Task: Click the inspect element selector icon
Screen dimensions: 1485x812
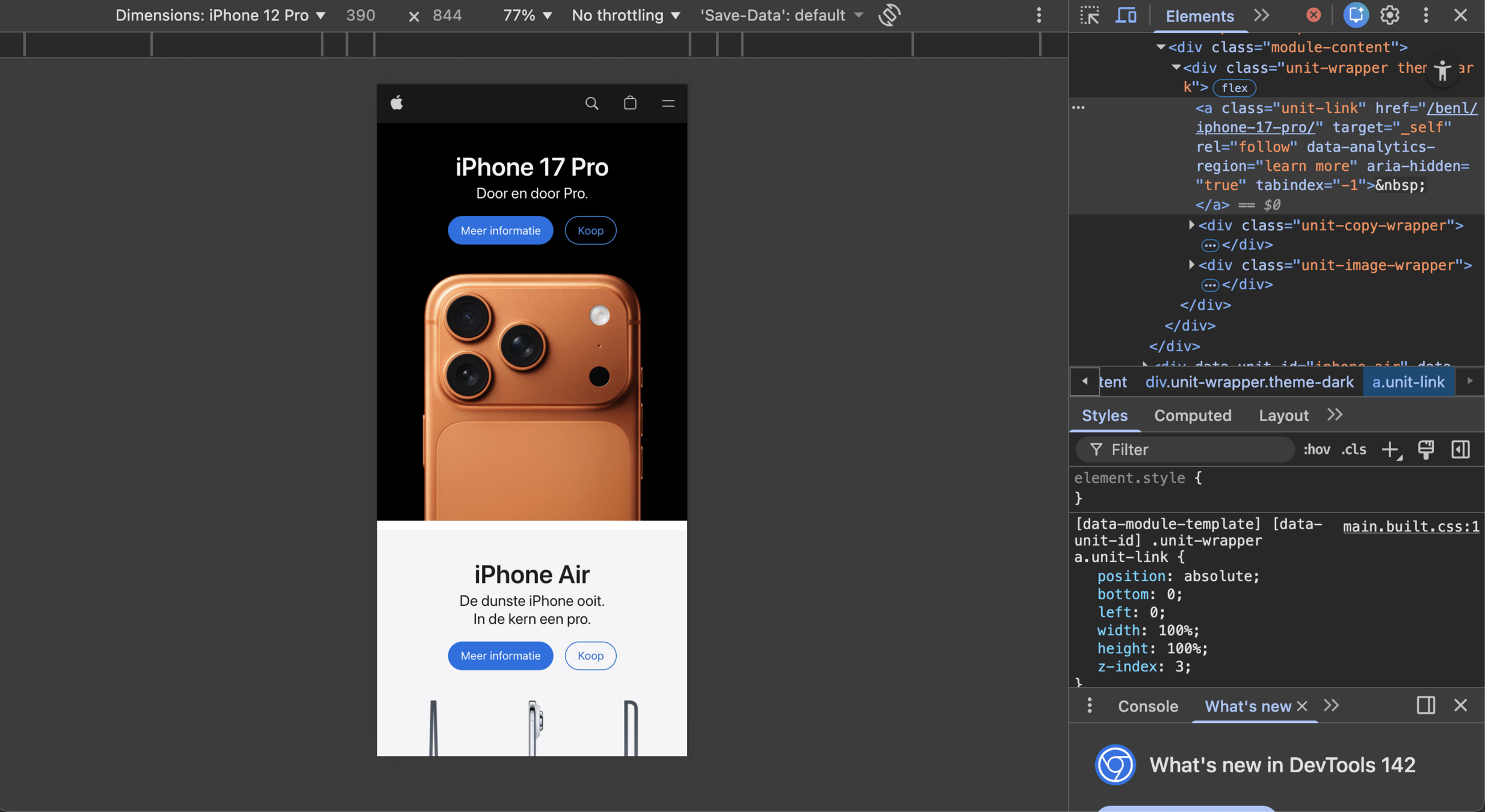Action: click(x=1089, y=15)
